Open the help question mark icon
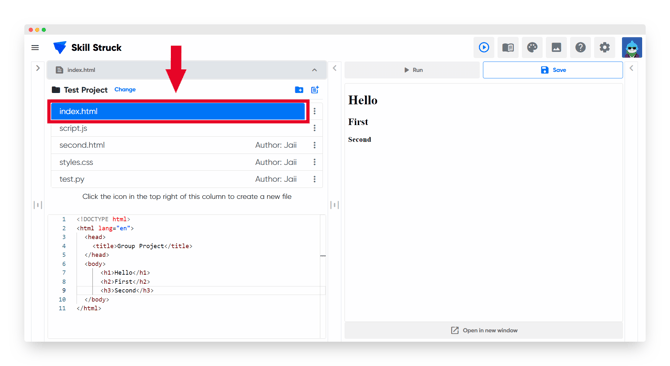 580,47
